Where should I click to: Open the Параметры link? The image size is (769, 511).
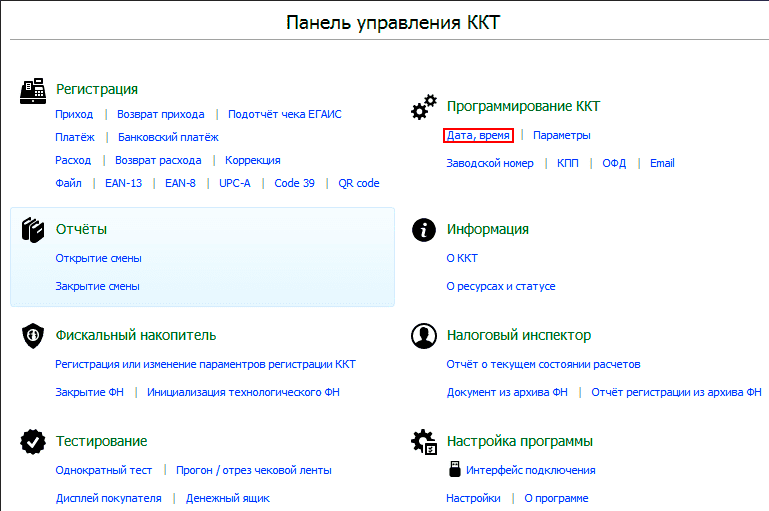pyautogui.click(x=562, y=135)
